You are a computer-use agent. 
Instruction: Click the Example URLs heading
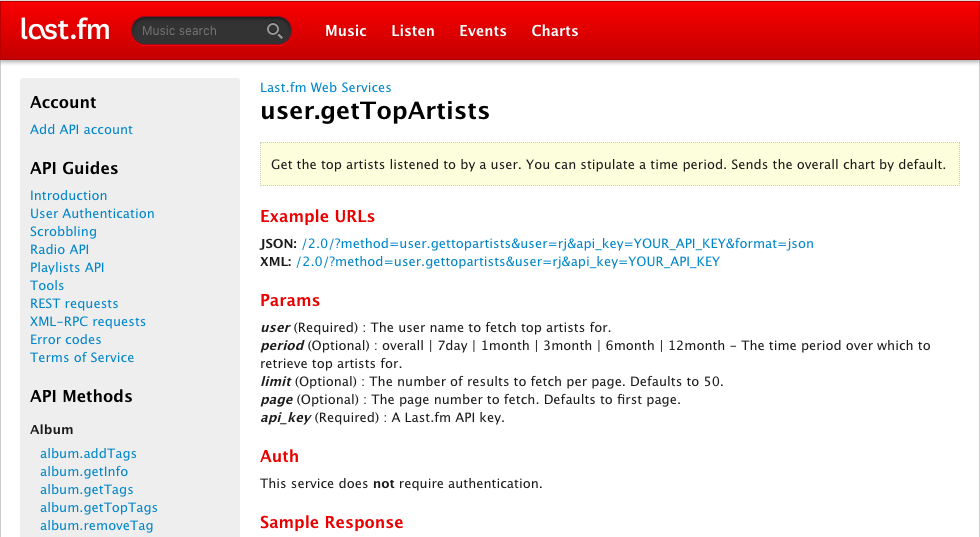pos(318,216)
